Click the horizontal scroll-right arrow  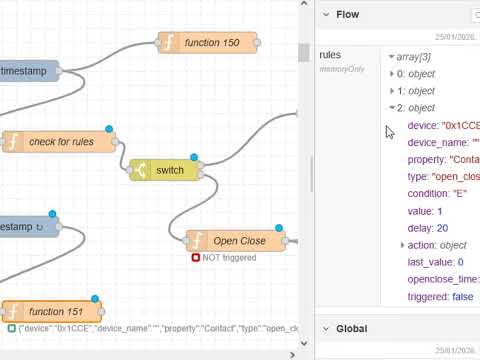293,355
